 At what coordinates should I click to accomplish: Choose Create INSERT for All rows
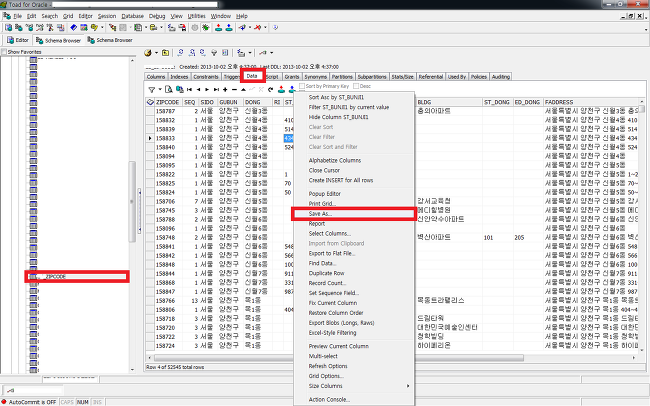pos(354,180)
